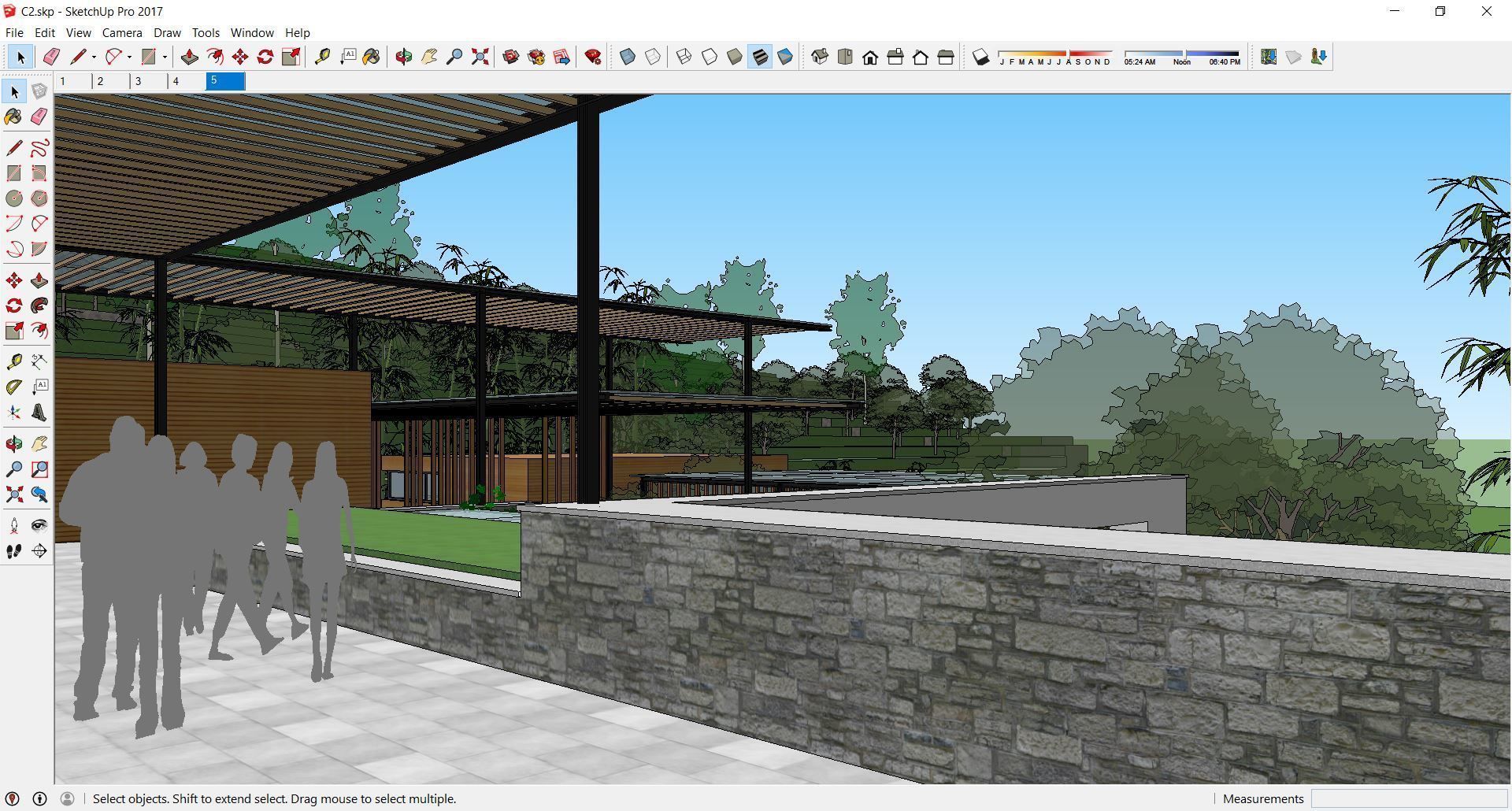Open Rectangle tool dropdown arrow
The height and width of the screenshot is (811, 1512).
[x=165, y=57]
